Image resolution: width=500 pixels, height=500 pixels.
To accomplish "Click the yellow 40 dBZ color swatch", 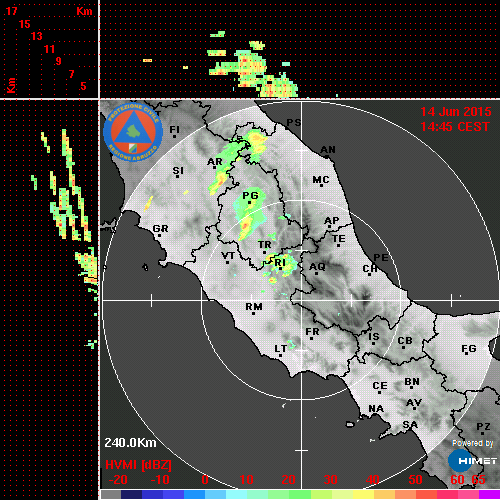I will click(364, 494).
